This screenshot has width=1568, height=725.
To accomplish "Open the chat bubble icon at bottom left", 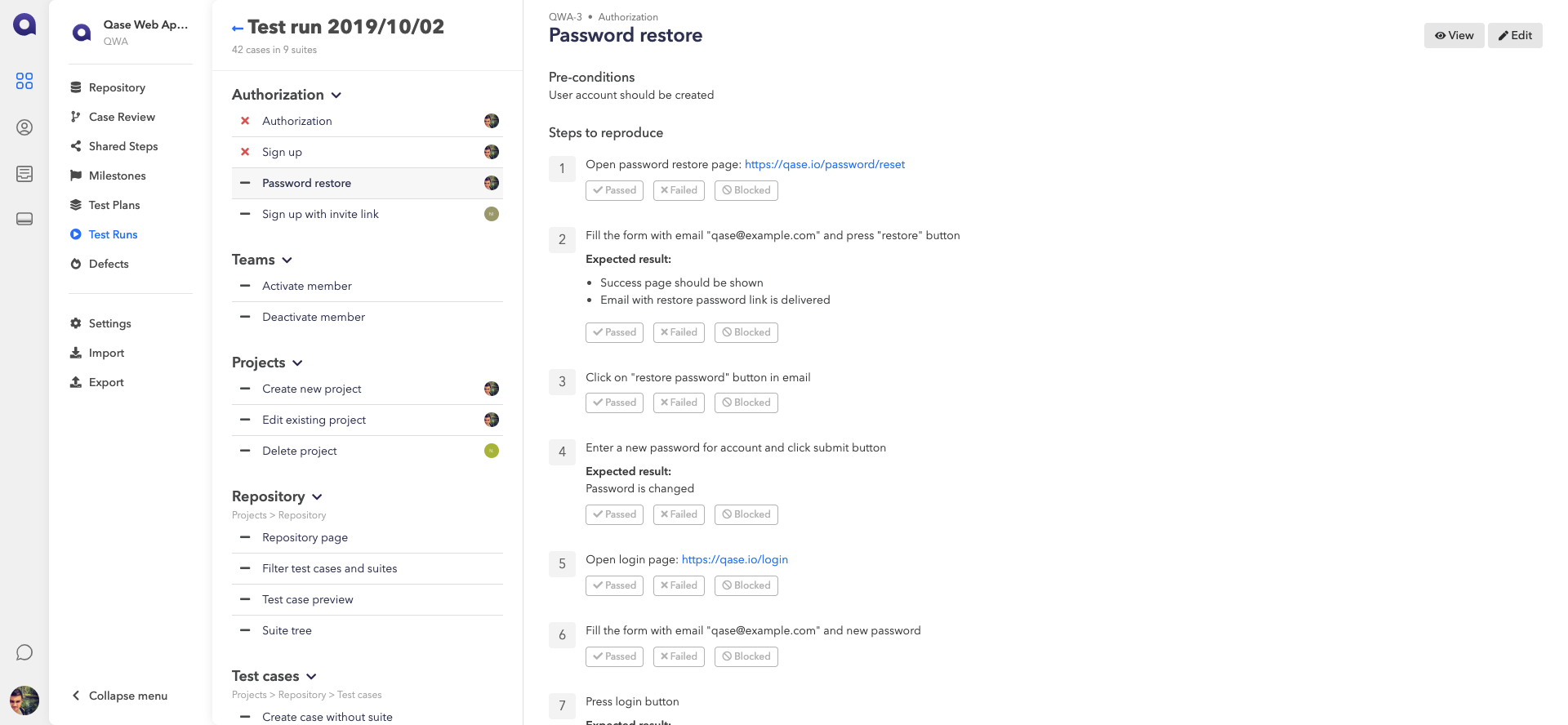I will click(24, 652).
